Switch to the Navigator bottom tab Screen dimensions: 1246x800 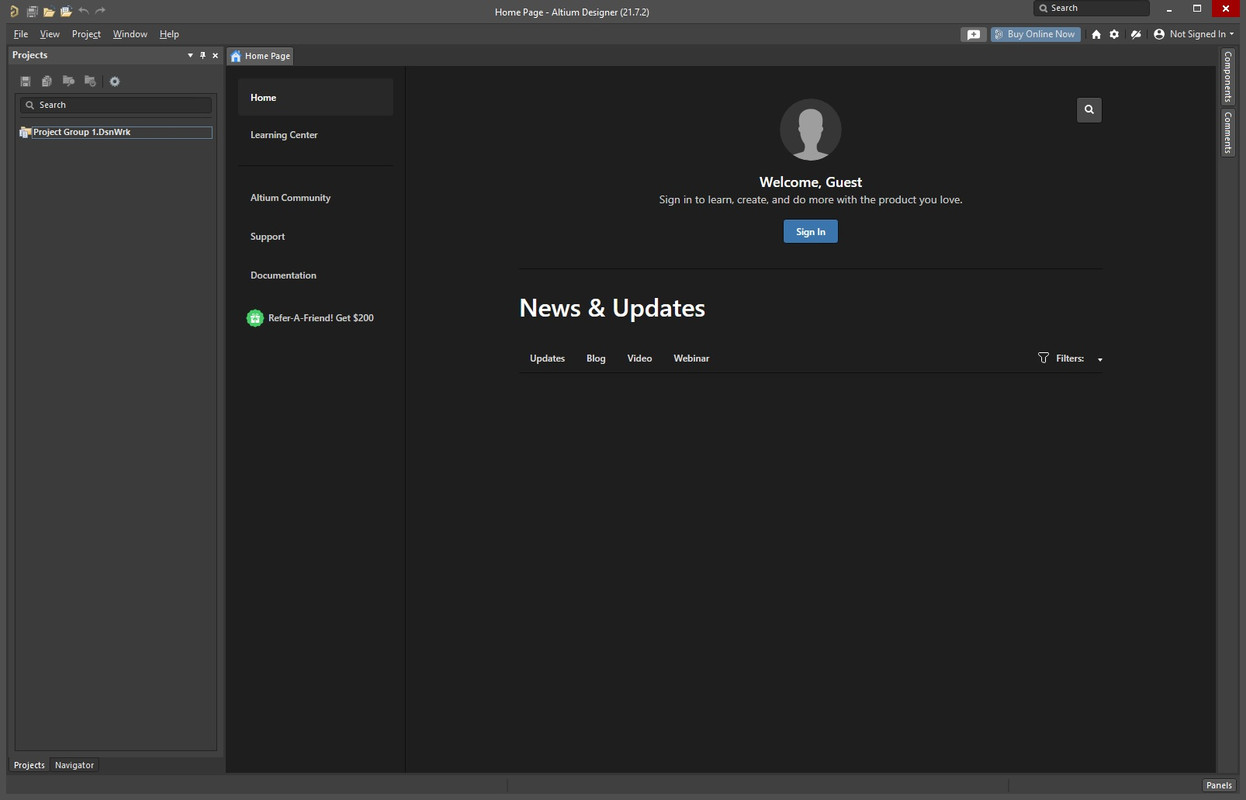(x=74, y=765)
